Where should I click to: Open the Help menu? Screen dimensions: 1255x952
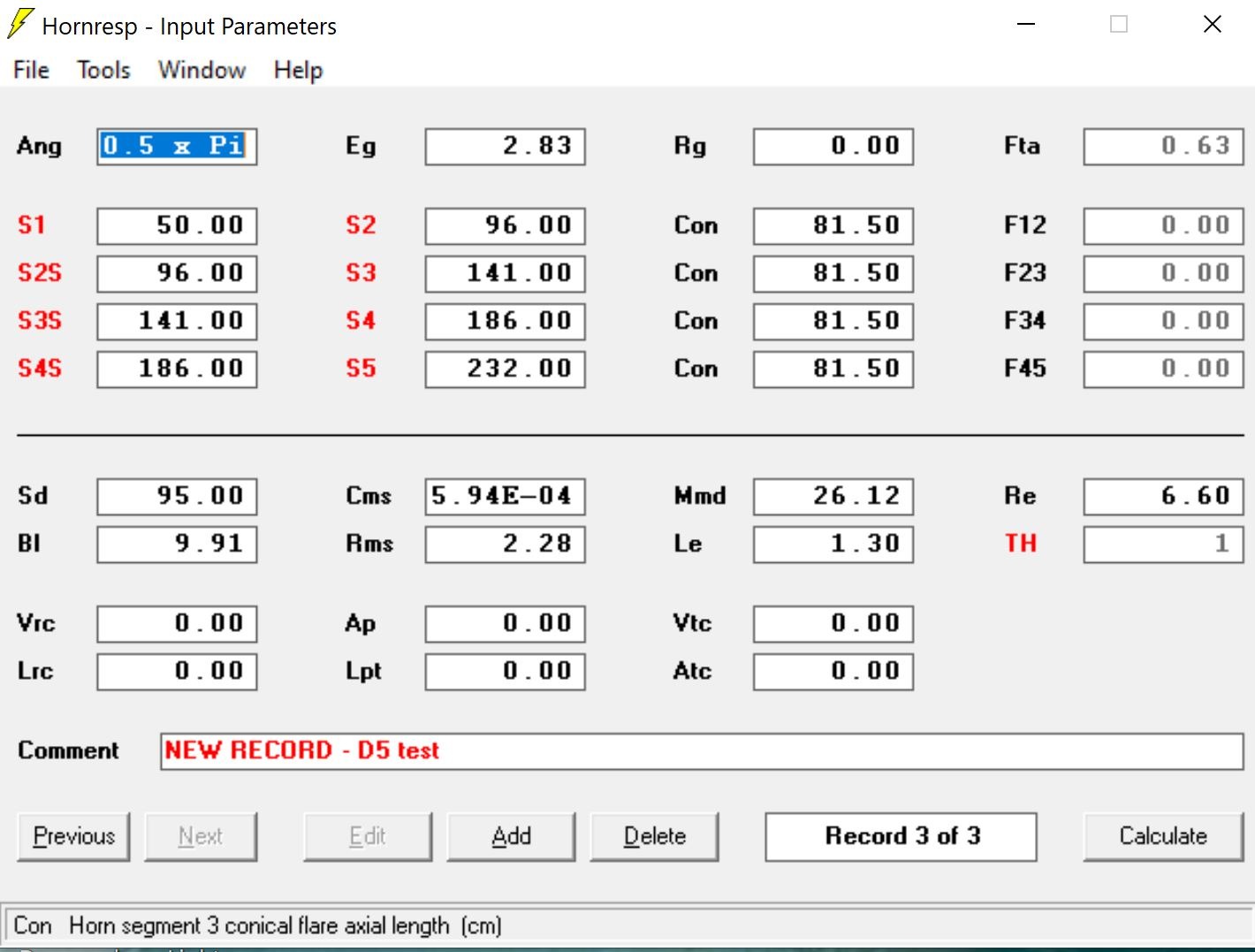coord(298,70)
